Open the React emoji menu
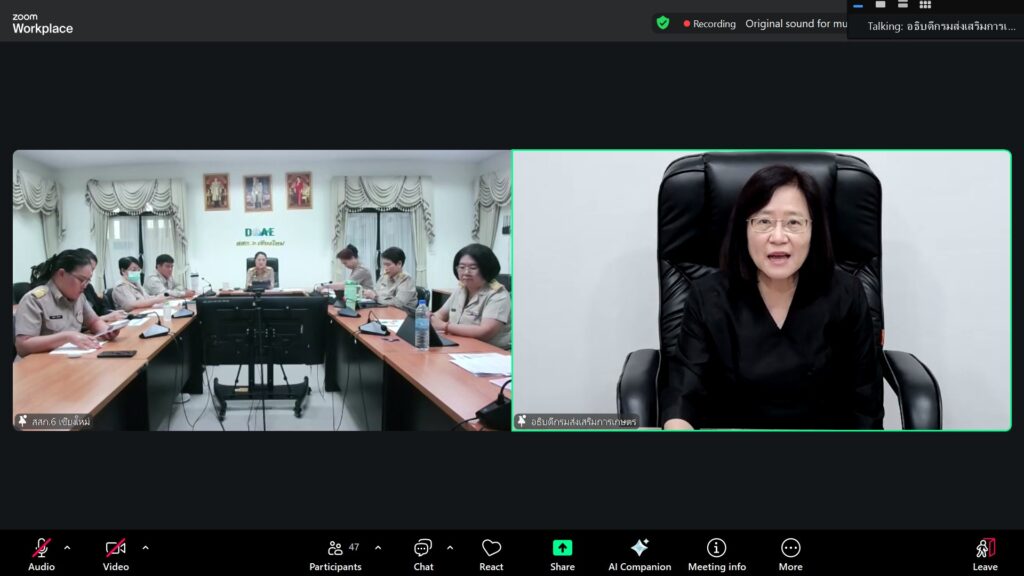Screen dimensions: 1024x576 tap(491, 554)
